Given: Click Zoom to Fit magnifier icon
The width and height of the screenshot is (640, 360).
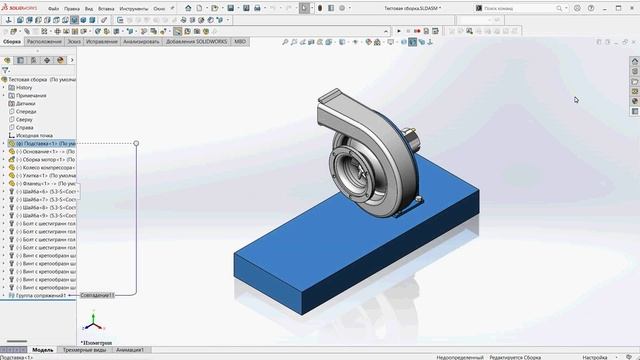Looking at the screenshot, I should click(285, 42).
